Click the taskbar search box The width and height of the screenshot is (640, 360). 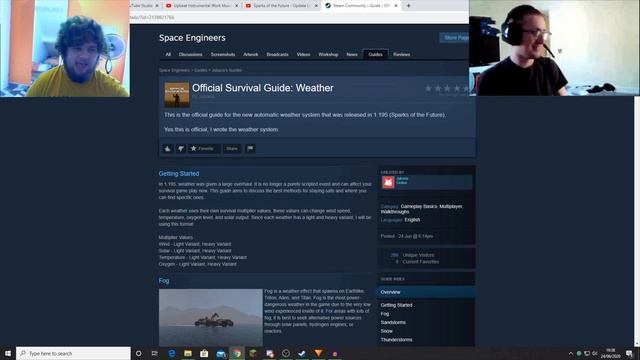pos(73,353)
